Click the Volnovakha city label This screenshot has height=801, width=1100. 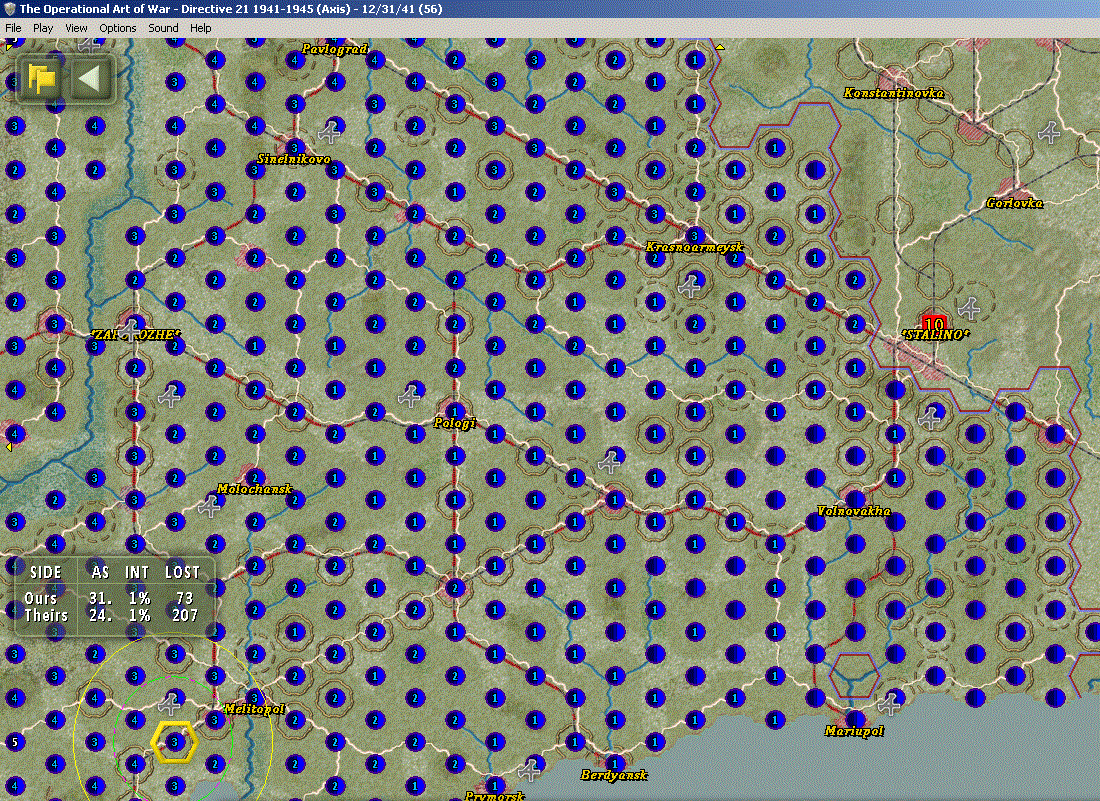pyautogui.click(x=854, y=511)
